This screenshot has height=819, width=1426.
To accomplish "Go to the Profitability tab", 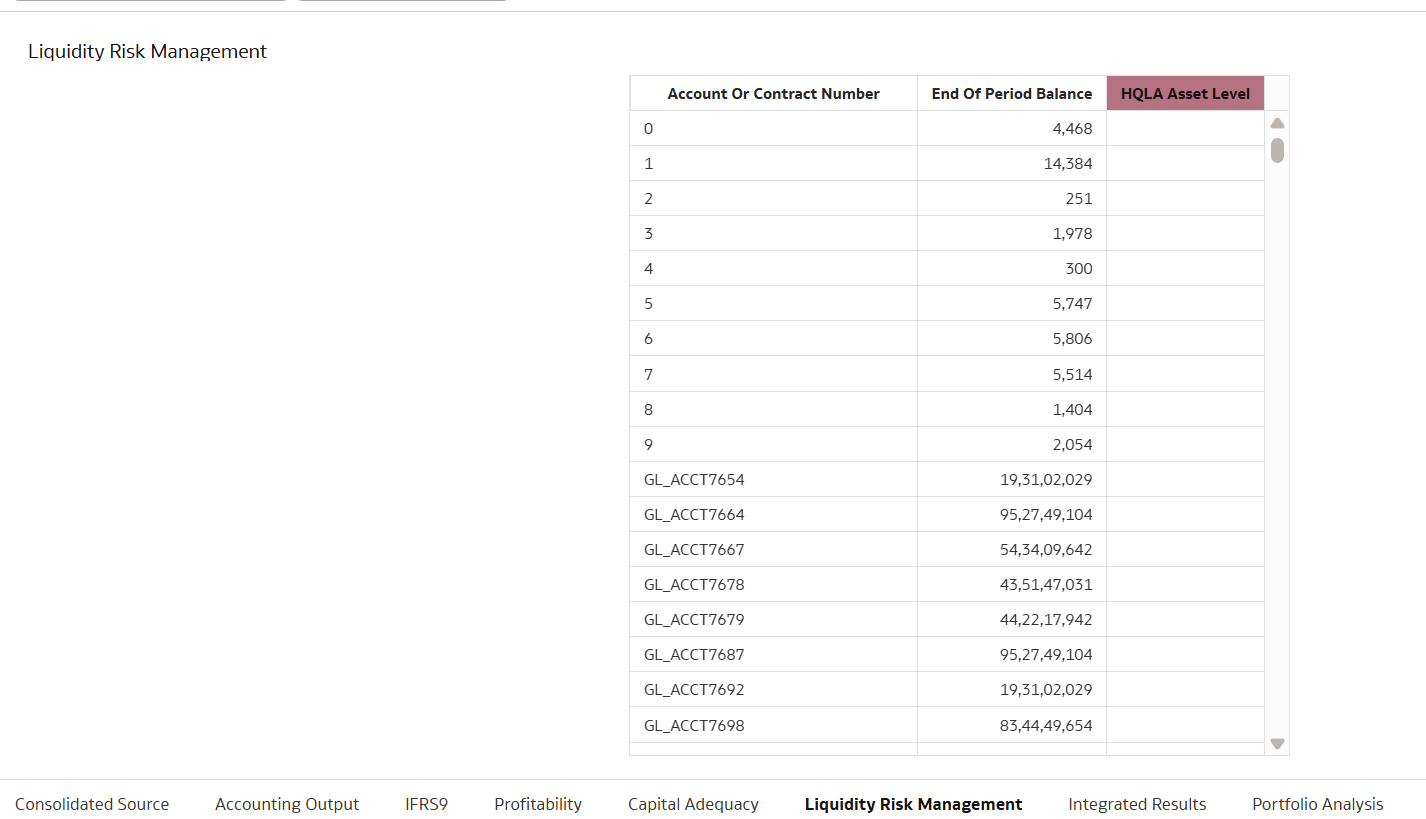I will [537, 803].
